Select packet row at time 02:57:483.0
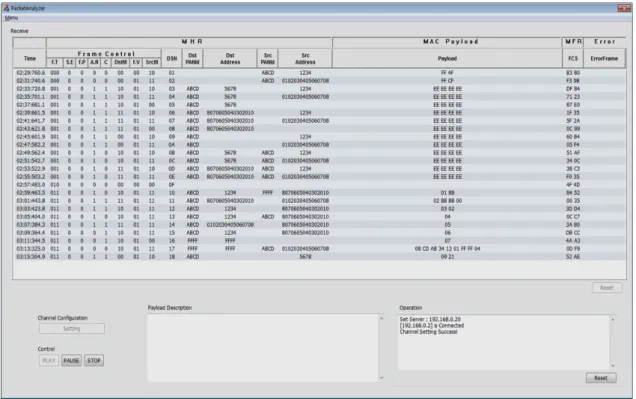 319,184
